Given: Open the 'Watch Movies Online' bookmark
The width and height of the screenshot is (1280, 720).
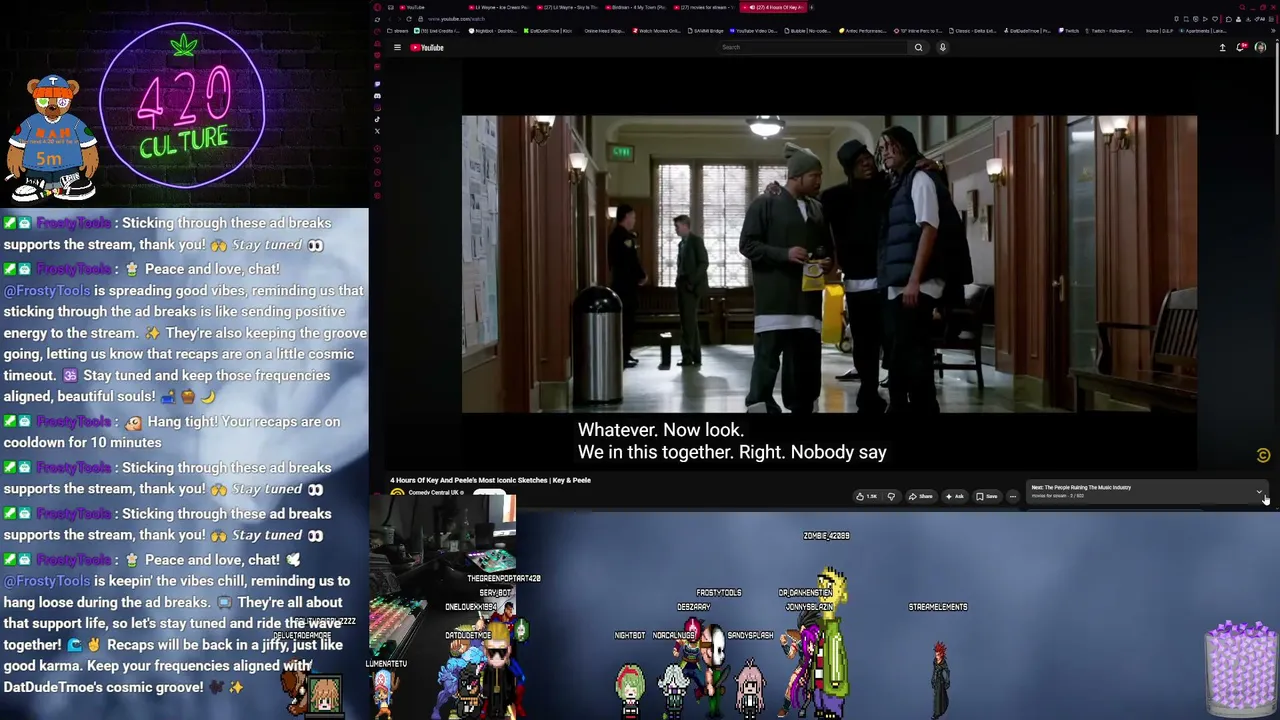Looking at the screenshot, I should click(x=658, y=31).
